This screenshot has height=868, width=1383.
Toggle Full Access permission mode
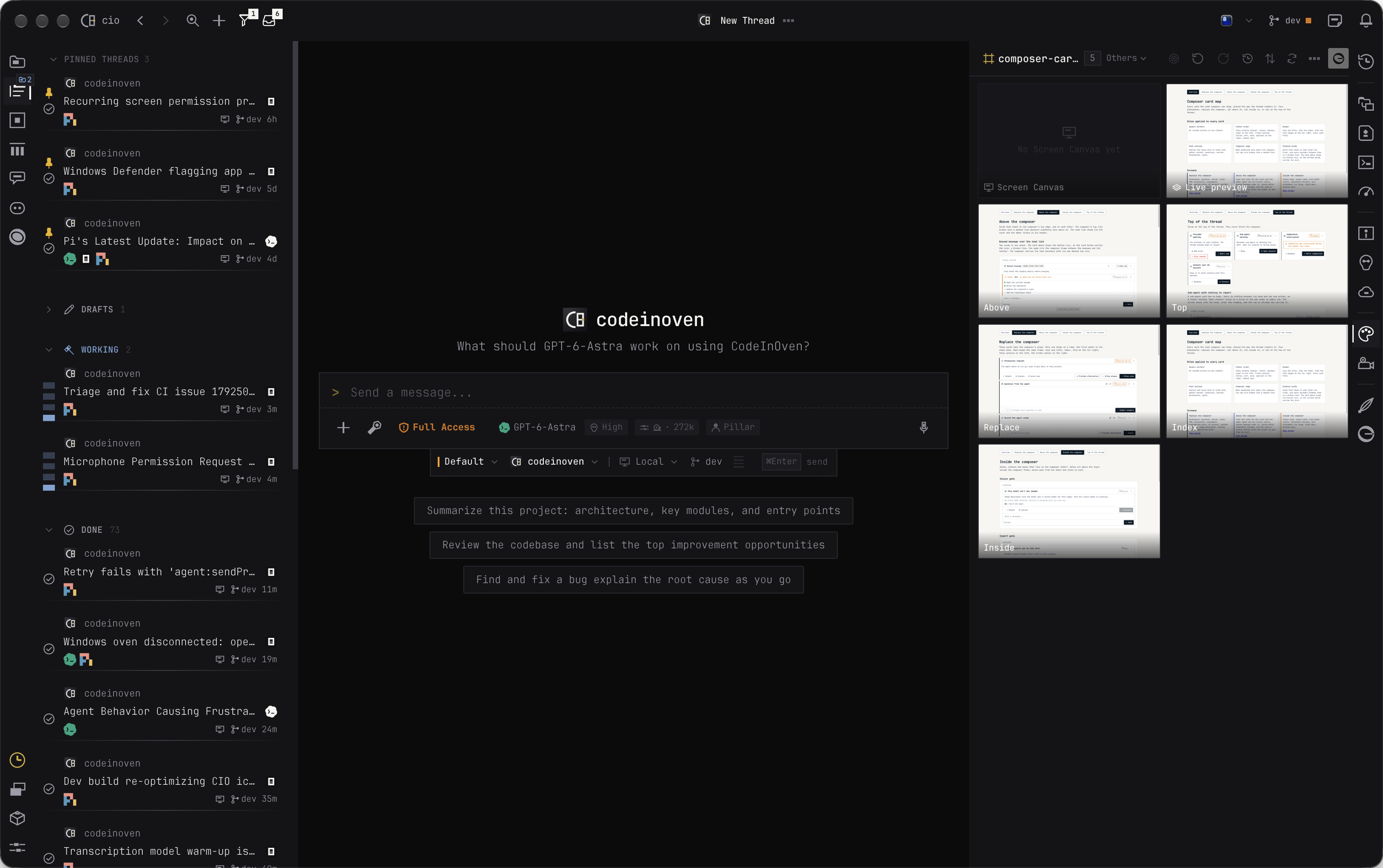click(x=436, y=427)
